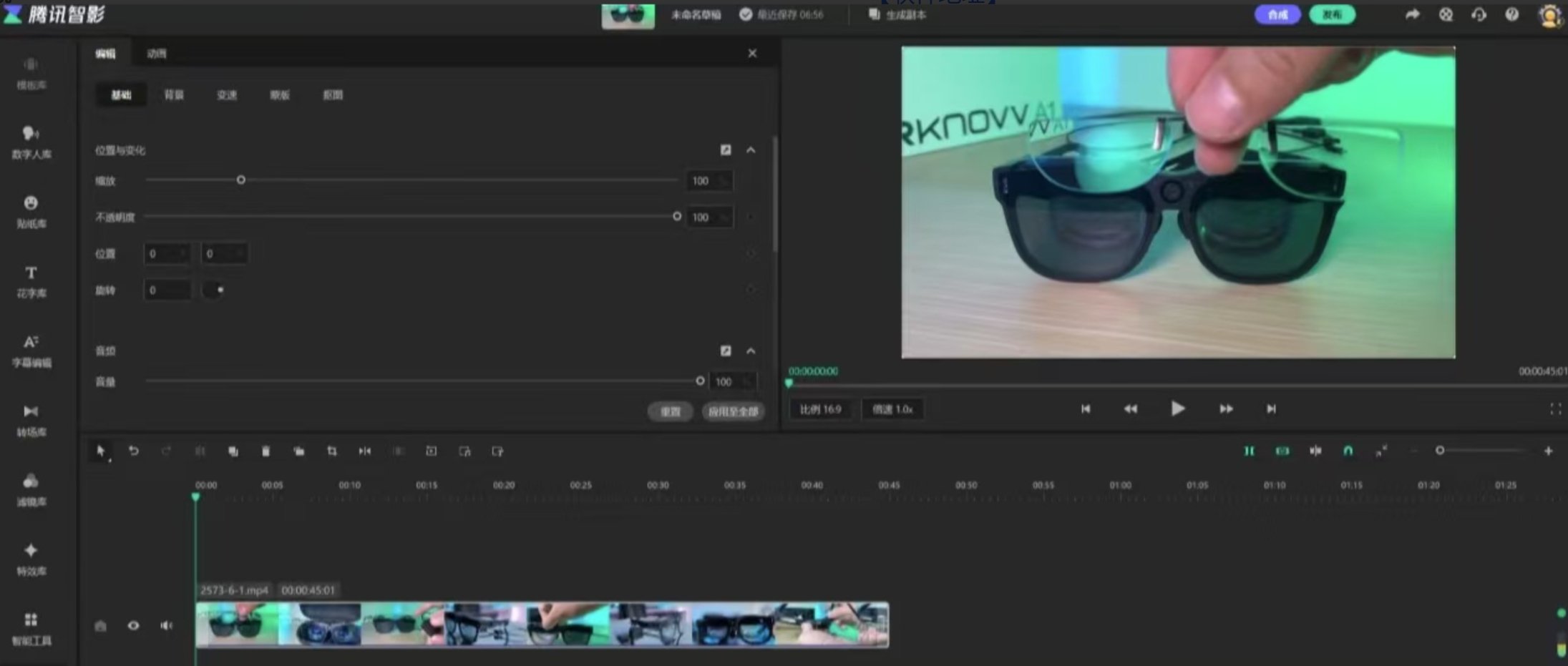
Task: Click the delete clip trash icon
Action: pyautogui.click(x=266, y=451)
